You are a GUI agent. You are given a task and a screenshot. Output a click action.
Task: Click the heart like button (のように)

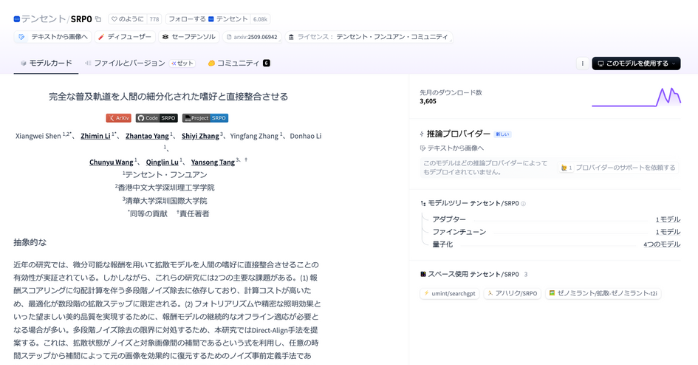point(128,19)
